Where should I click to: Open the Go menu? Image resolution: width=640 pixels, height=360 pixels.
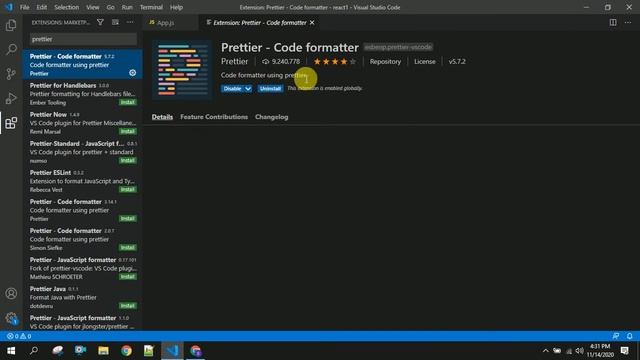(x=111, y=7)
